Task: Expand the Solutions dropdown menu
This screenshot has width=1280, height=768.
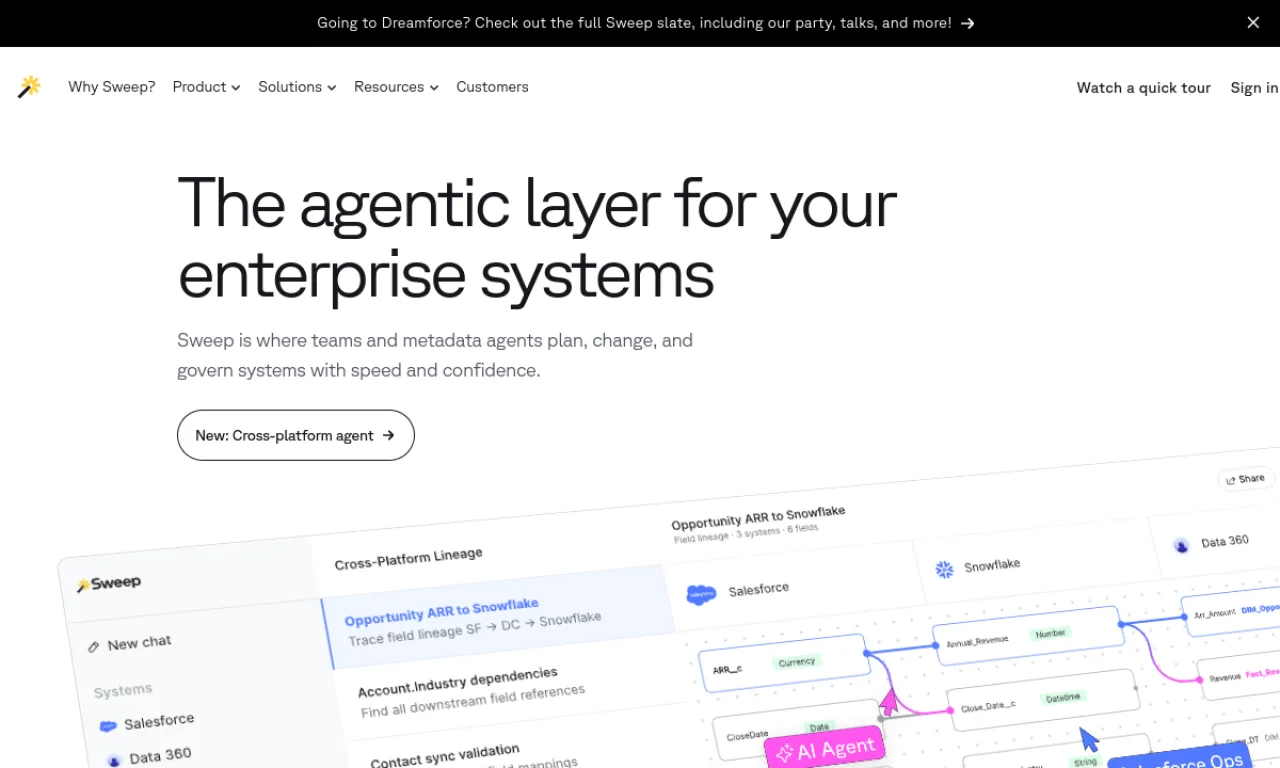Action: (x=297, y=87)
